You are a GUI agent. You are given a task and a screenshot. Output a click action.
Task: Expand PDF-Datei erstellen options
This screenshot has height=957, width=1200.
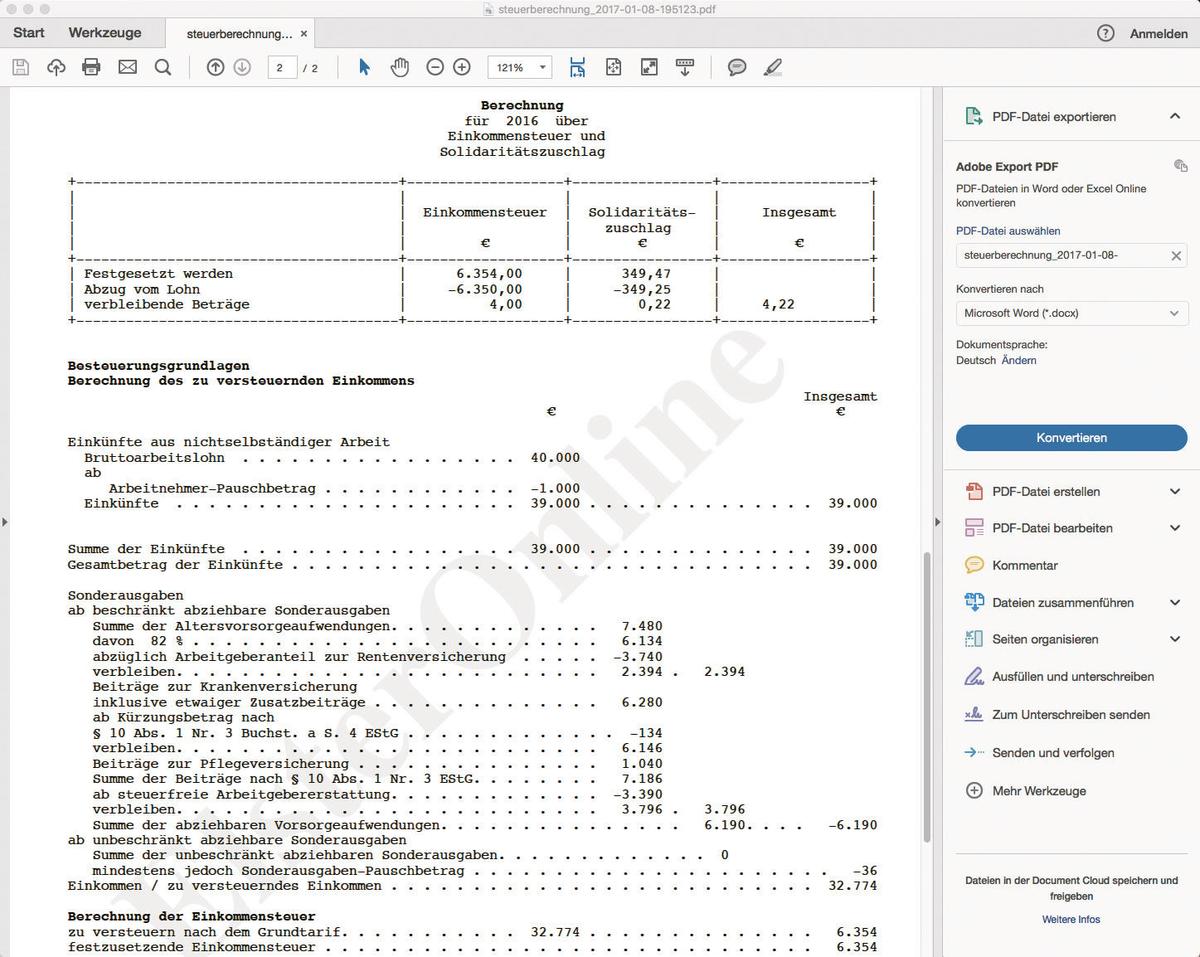[x=1175, y=491]
